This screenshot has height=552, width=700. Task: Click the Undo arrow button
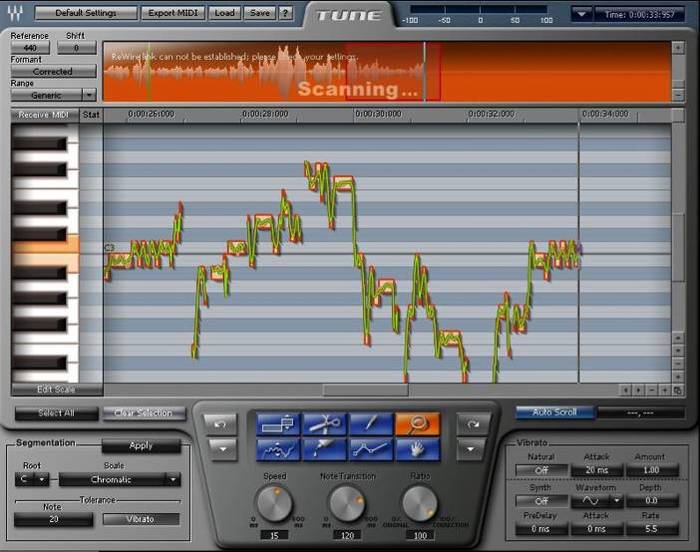(221, 424)
